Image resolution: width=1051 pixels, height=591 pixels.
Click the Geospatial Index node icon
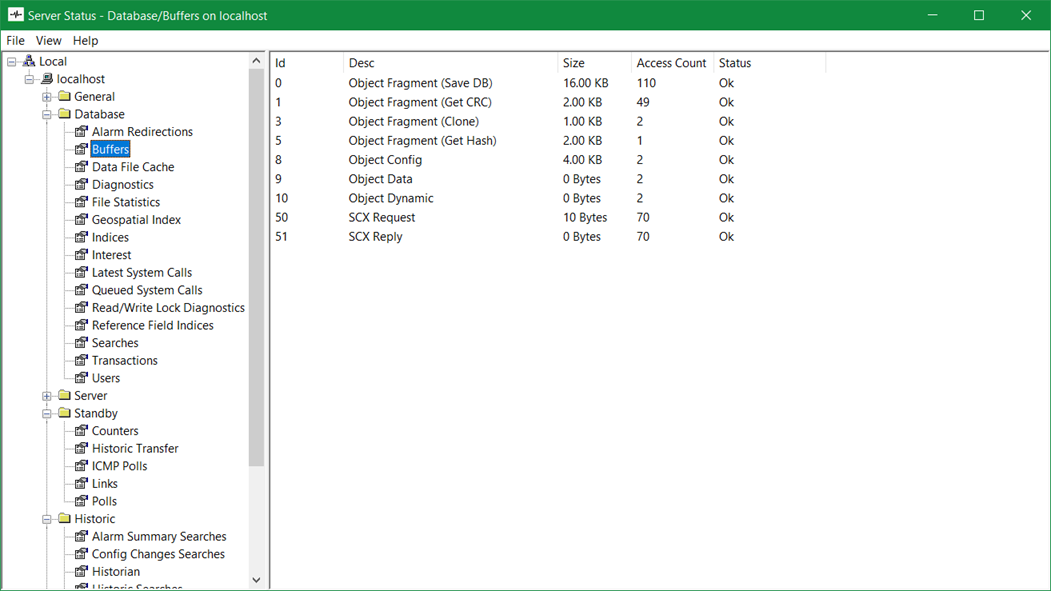[82, 220]
